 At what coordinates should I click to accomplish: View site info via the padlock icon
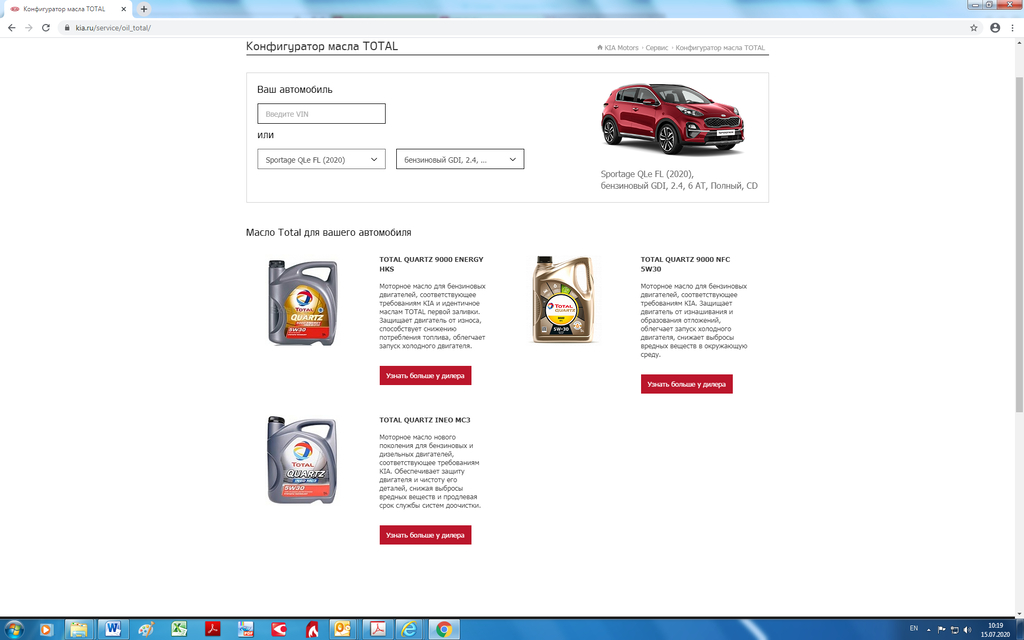pos(67,27)
